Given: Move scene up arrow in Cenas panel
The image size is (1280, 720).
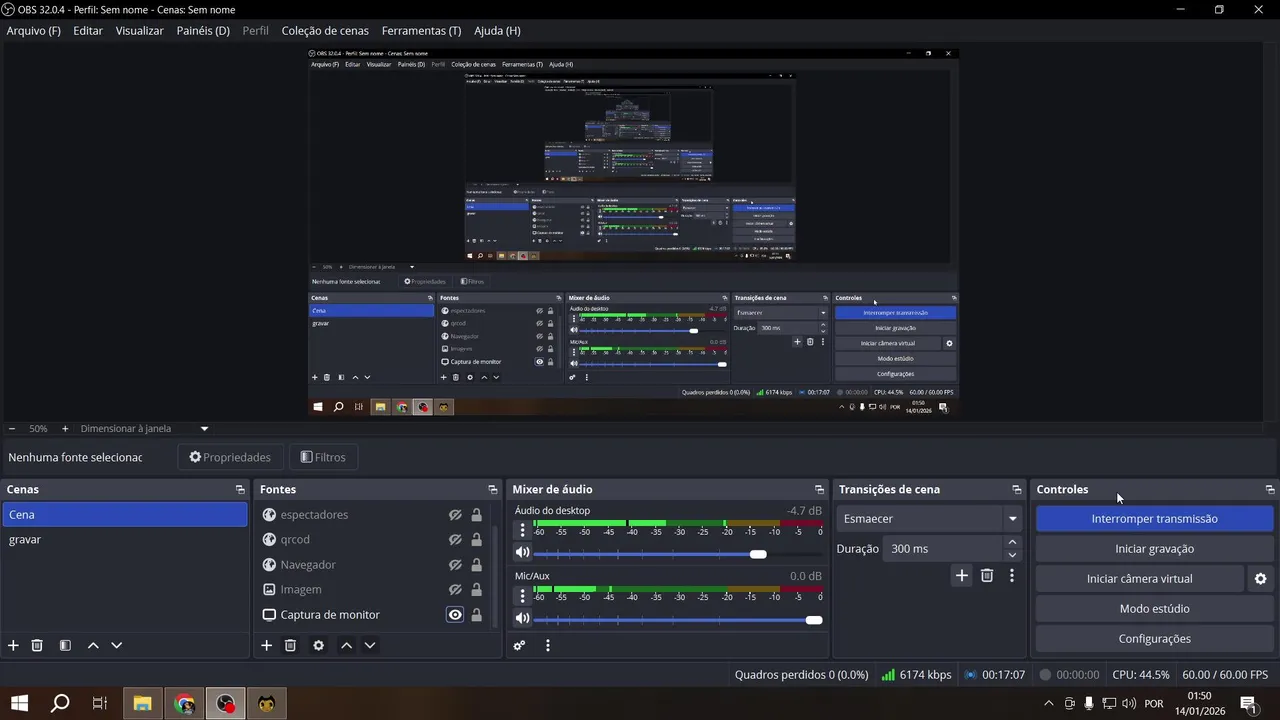Looking at the screenshot, I should coord(93,645).
